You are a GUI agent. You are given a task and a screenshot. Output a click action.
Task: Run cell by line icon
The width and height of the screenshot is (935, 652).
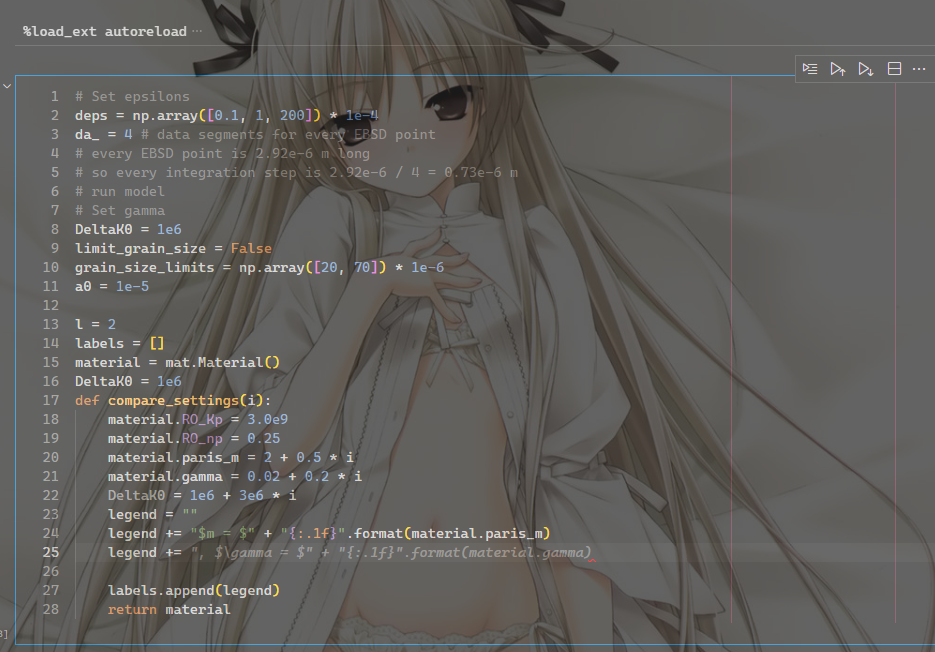pyautogui.click(x=810, y=69)
